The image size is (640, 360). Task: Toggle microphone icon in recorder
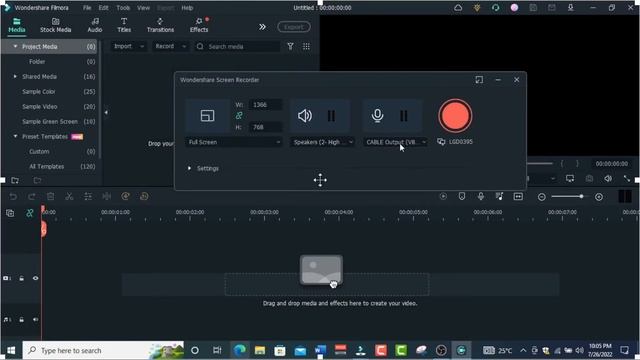378,116
